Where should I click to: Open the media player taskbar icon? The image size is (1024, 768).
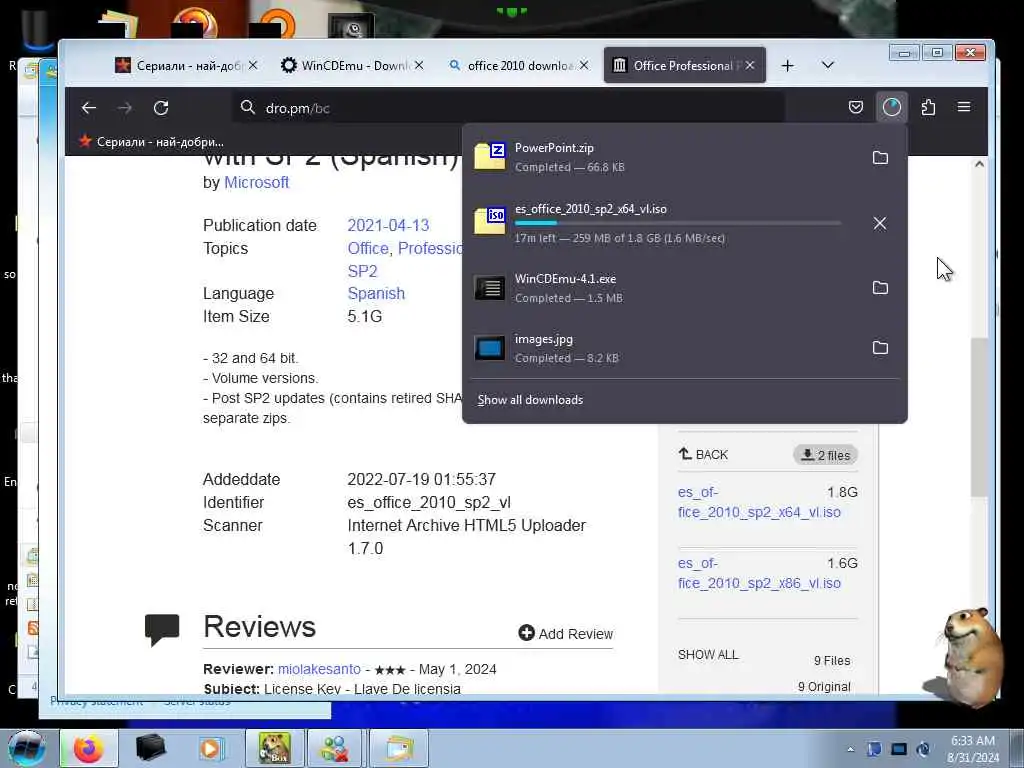tap(210, 748)
